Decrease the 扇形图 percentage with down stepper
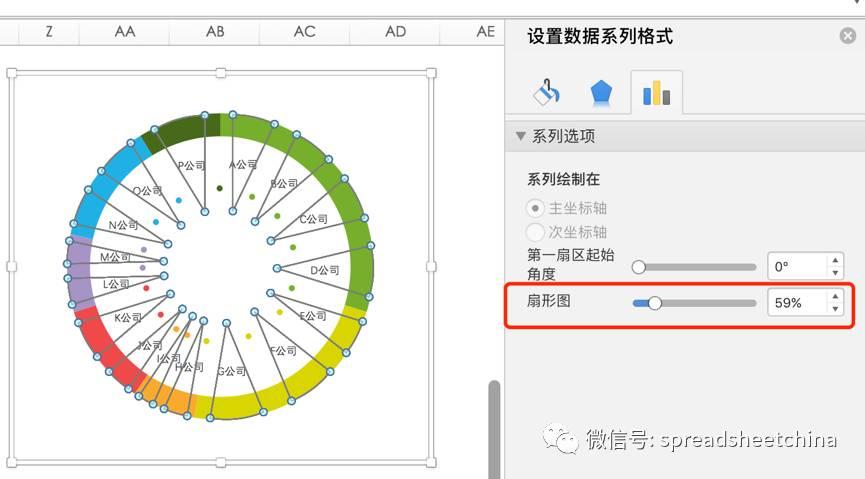The image size is (865, 479). (835, 309)
